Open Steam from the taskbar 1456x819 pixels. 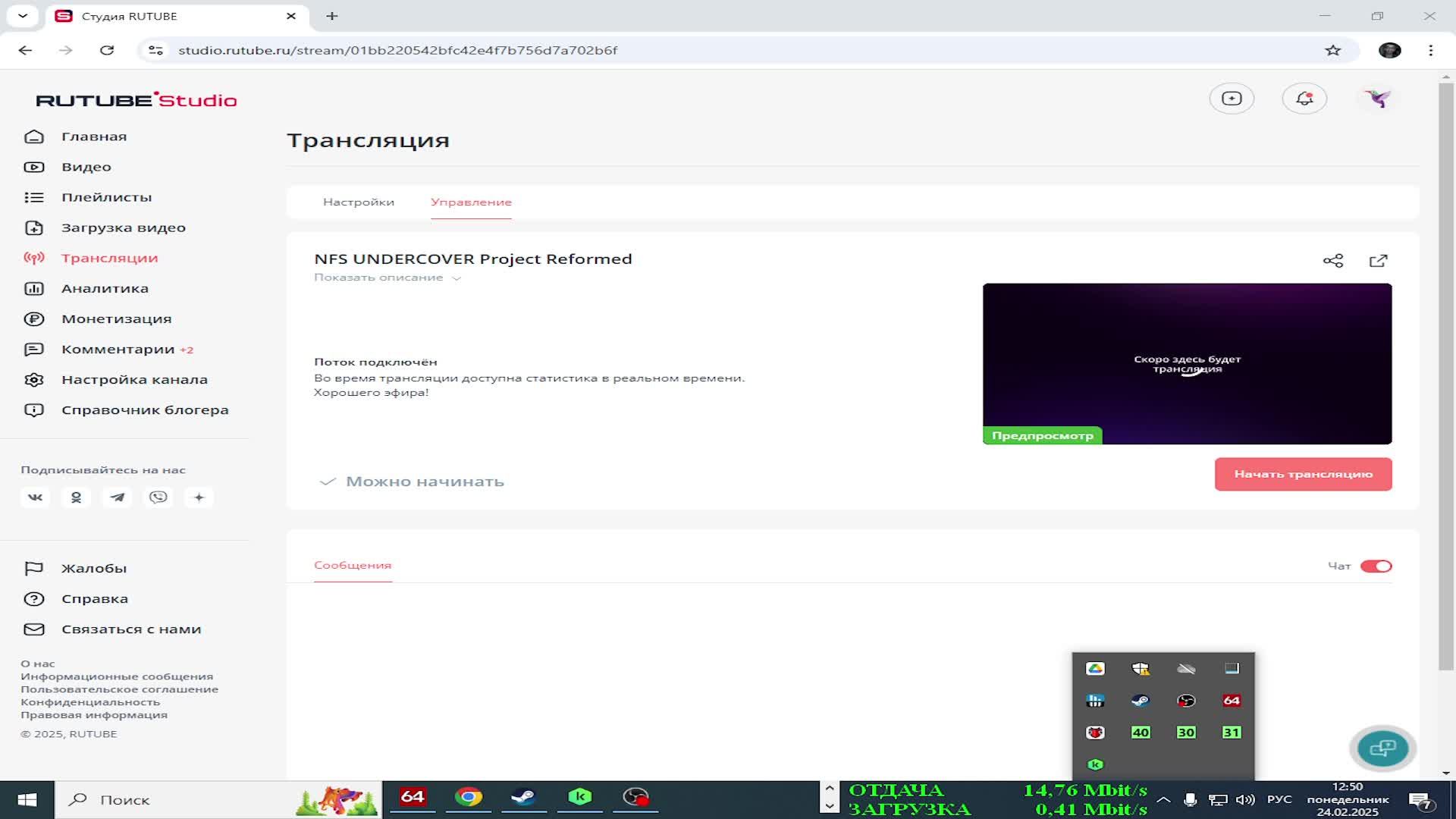tap(524, 799)
